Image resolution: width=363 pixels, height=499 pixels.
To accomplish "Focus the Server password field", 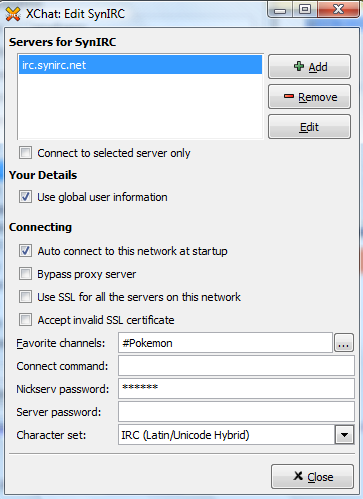I will tap(236, 412).
